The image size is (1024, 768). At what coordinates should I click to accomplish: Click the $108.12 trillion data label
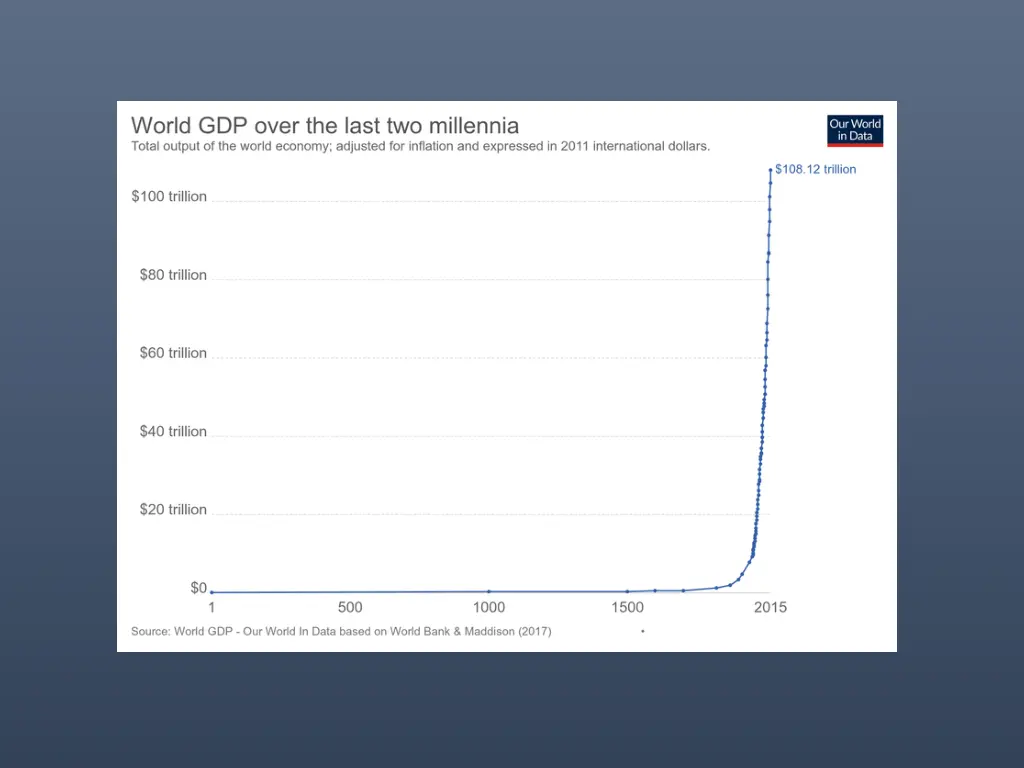pyautogui.click(x=815, y=169)
